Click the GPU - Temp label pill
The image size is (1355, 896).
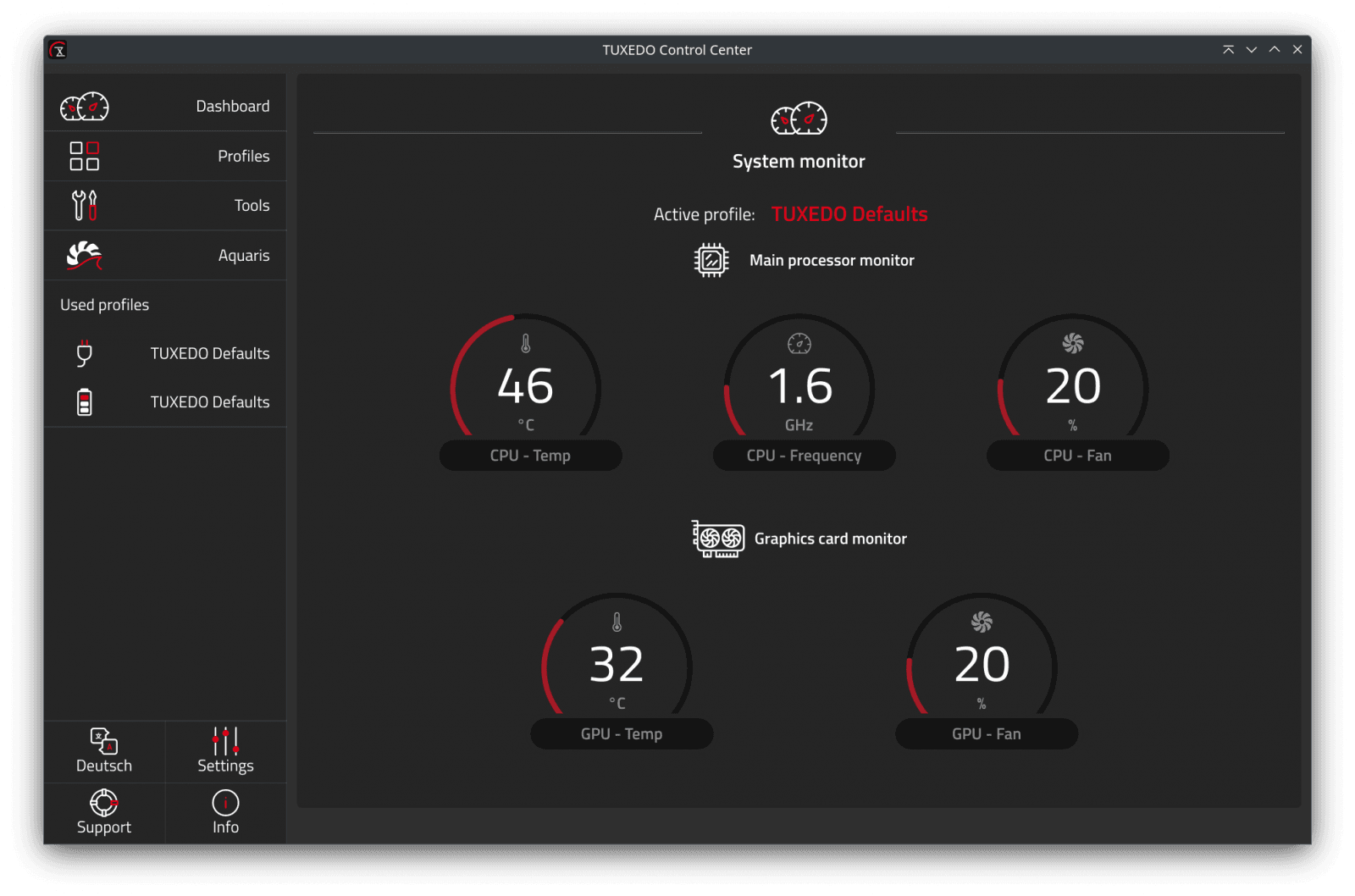(622, 734)
